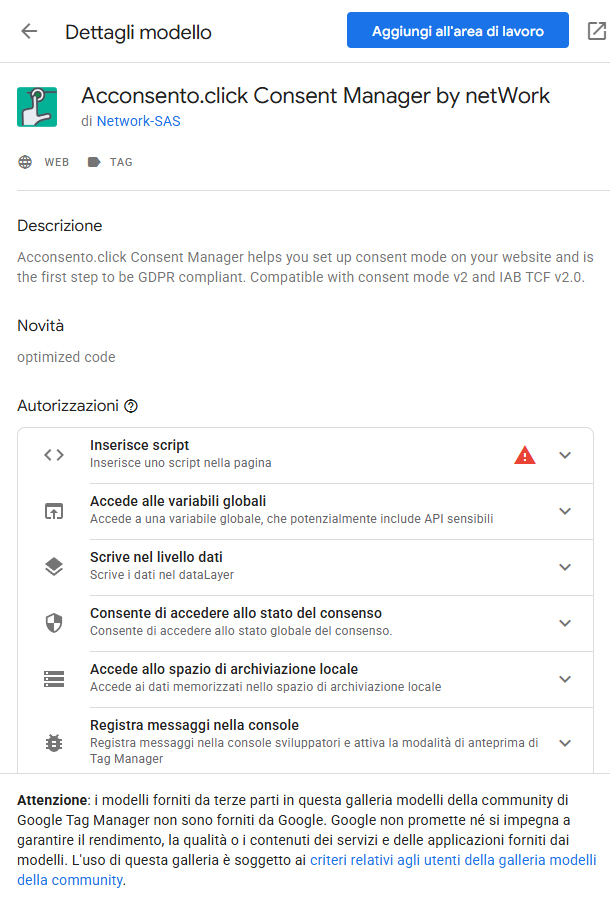Click the console logging bug icon

[x=54, y=743]
